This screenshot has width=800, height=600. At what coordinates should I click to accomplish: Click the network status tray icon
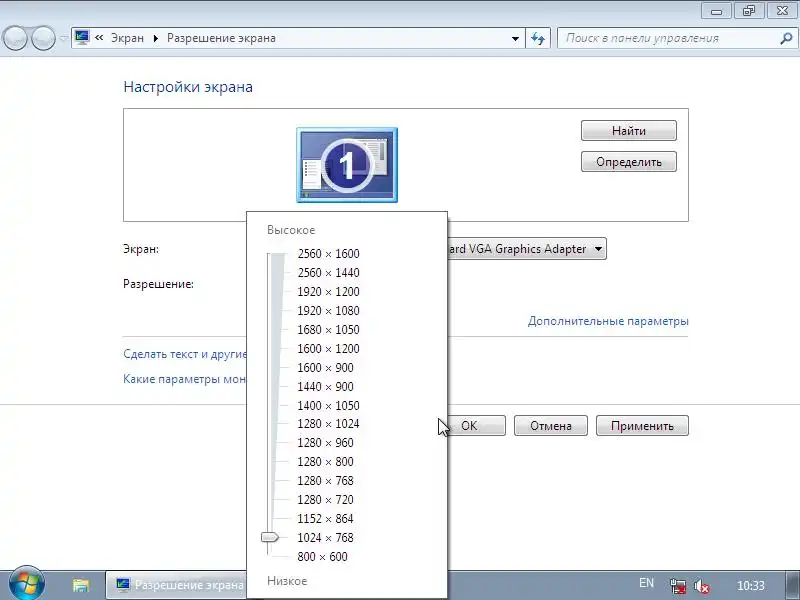[678, 586]
